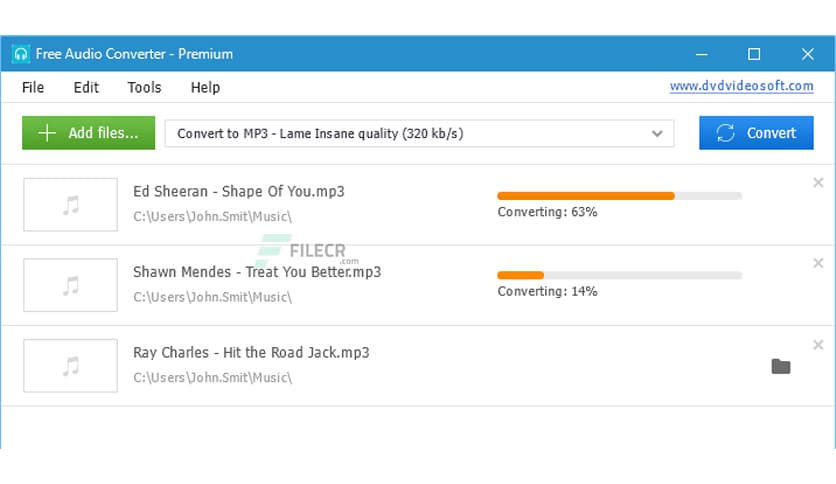
Task: Click the 'Free Audio Converter - Premium' window title
Action: 134,54
